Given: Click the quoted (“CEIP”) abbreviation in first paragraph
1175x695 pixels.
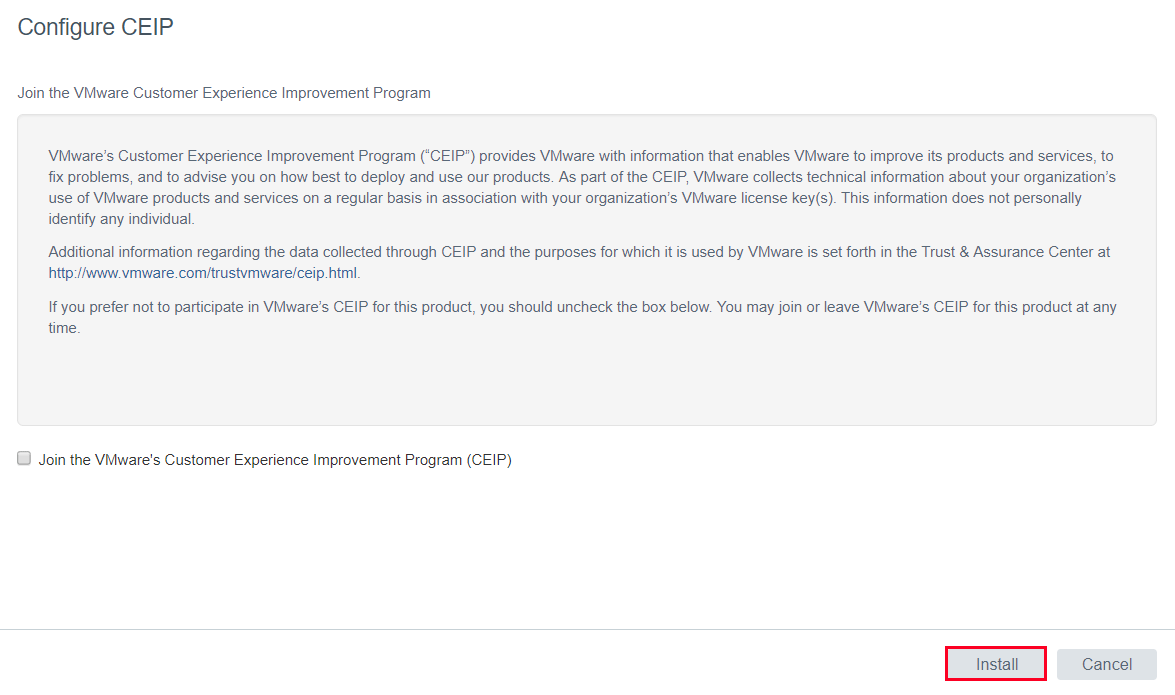Looking at the screenshot, I should click(x=447, y=156).
